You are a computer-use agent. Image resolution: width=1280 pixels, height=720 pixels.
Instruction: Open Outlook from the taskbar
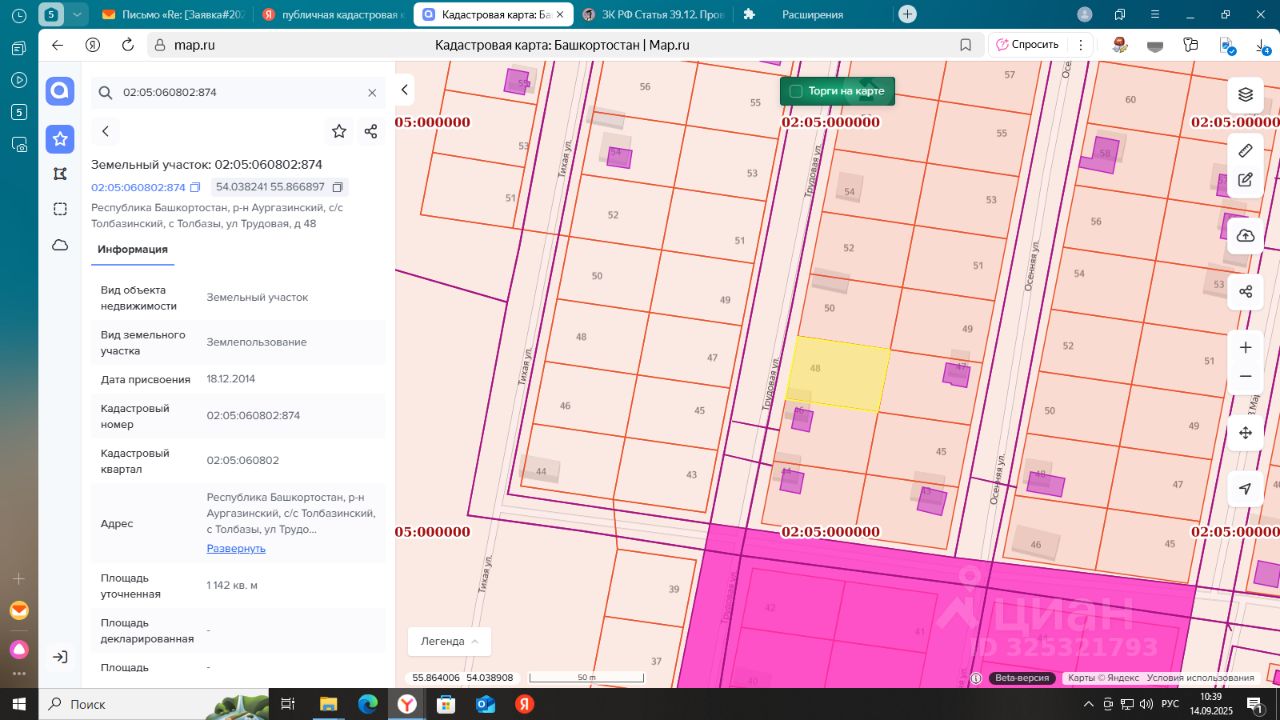tap(486, 704)
